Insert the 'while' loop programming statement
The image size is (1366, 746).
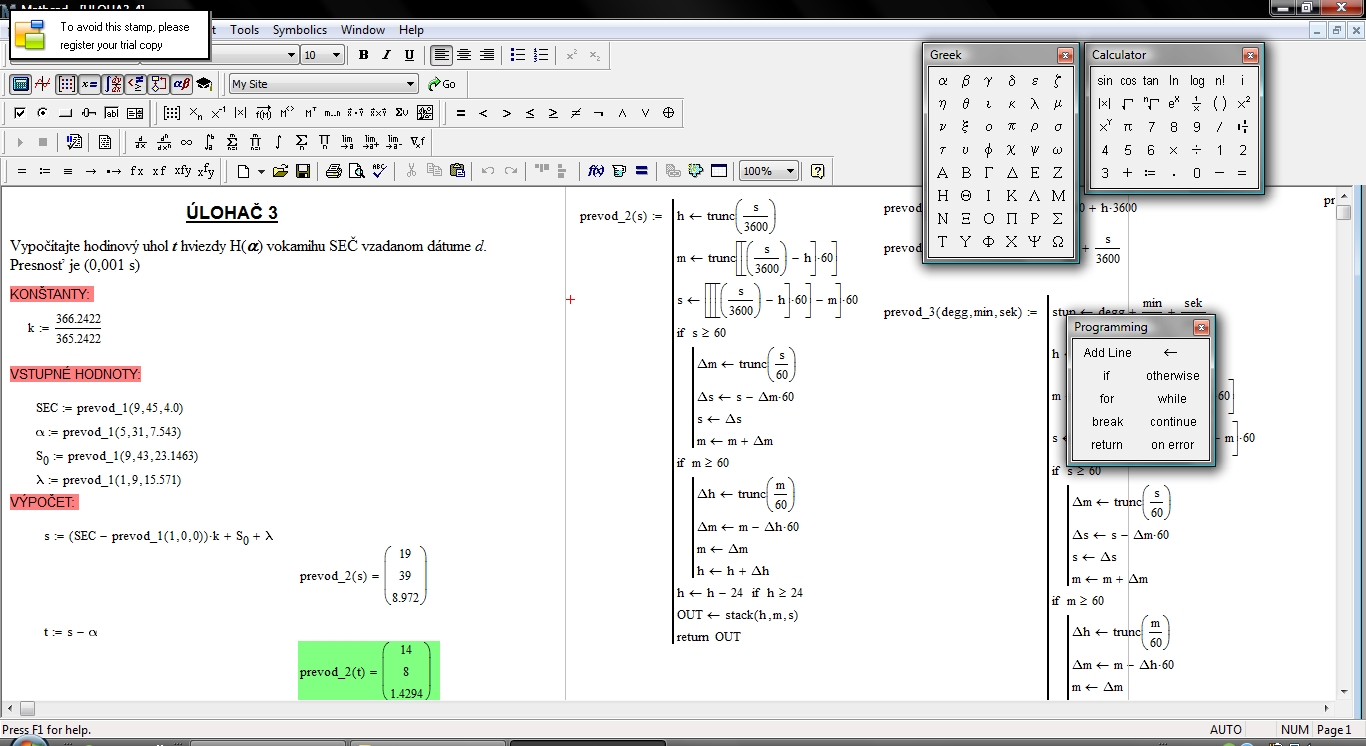click(x=1172, y=398)
